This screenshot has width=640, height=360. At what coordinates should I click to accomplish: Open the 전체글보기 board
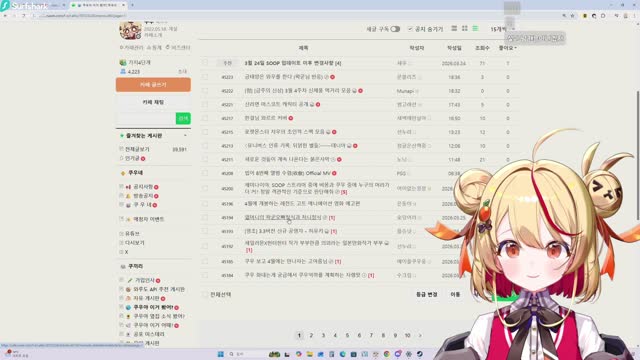click(137, 149)
